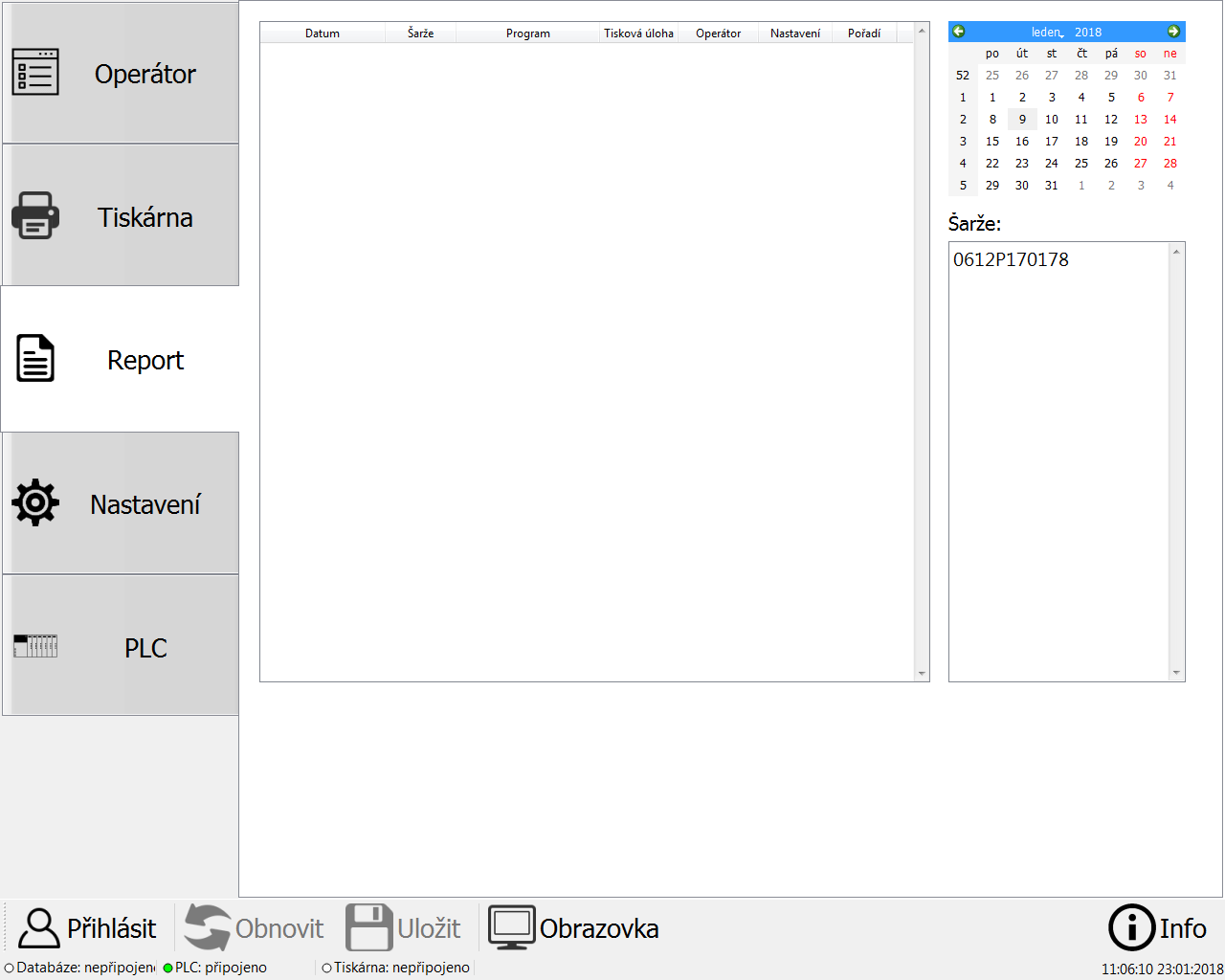This screenshot has width=1225, height=980.
Task: Click the Tiskárna printer icon
Action: 35,215
